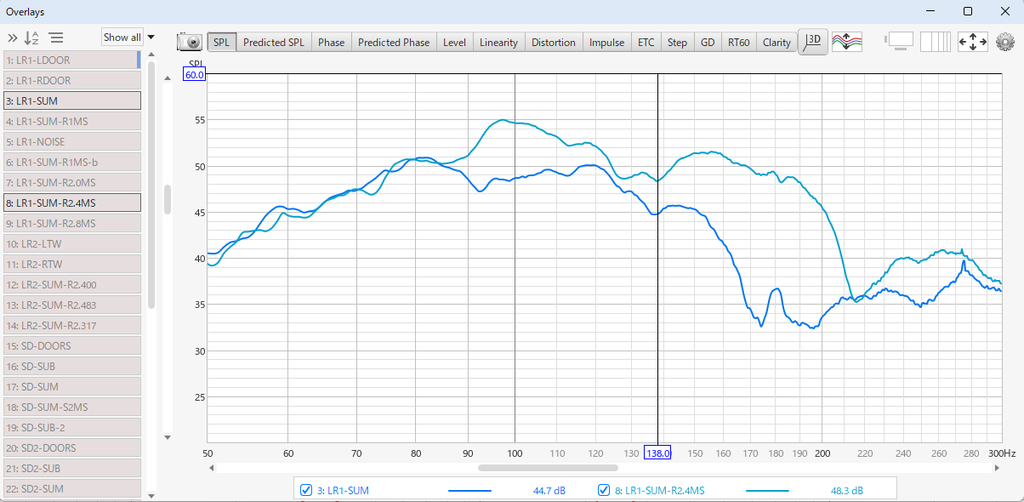The width and height of the screenshot is (1024, 502).
Task: Toggle the 3D view button
Action: 813,42
